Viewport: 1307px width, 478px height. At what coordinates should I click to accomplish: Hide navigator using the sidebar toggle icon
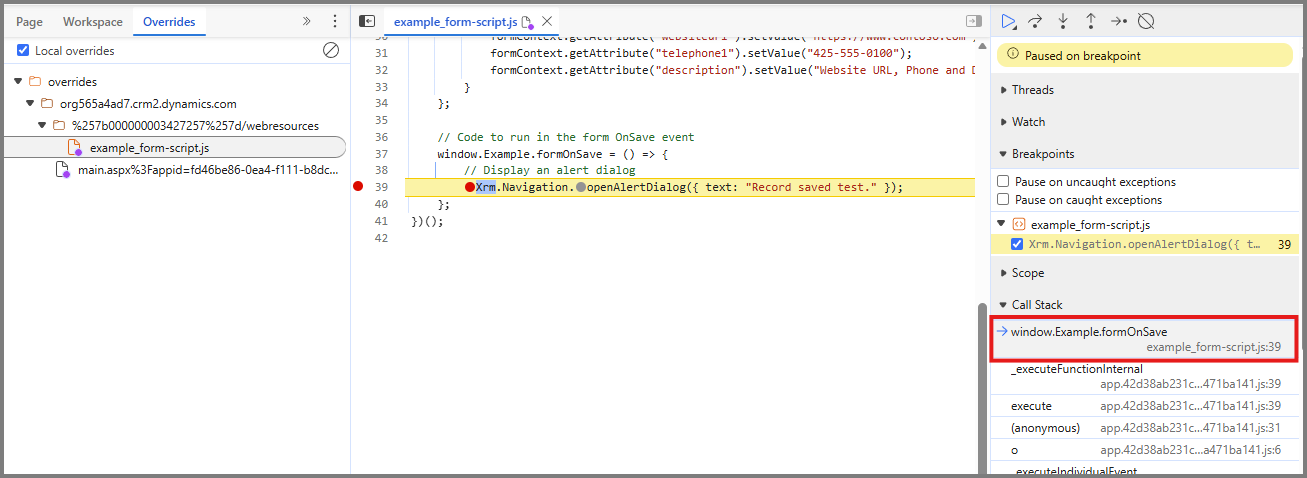(367, 21)
